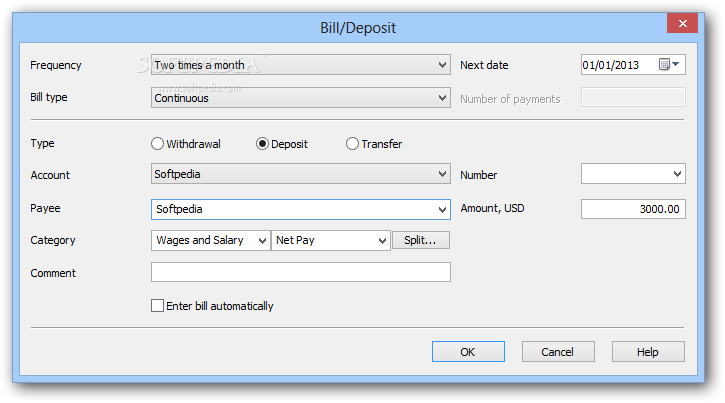The image size is (725, 403).
Task: Close the Bill/Deposit dialog
Action: [682, 23]
